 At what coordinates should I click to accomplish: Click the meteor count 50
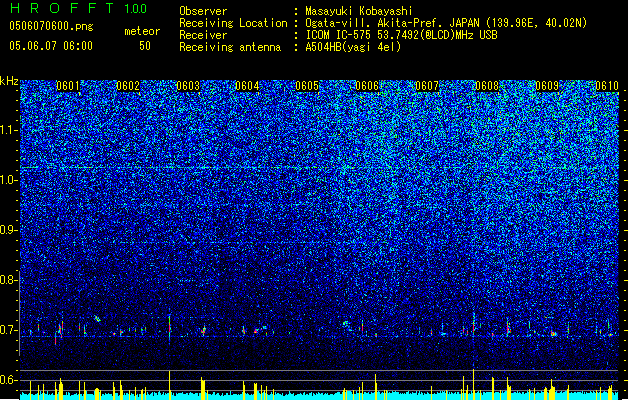[x=145, y=46]
